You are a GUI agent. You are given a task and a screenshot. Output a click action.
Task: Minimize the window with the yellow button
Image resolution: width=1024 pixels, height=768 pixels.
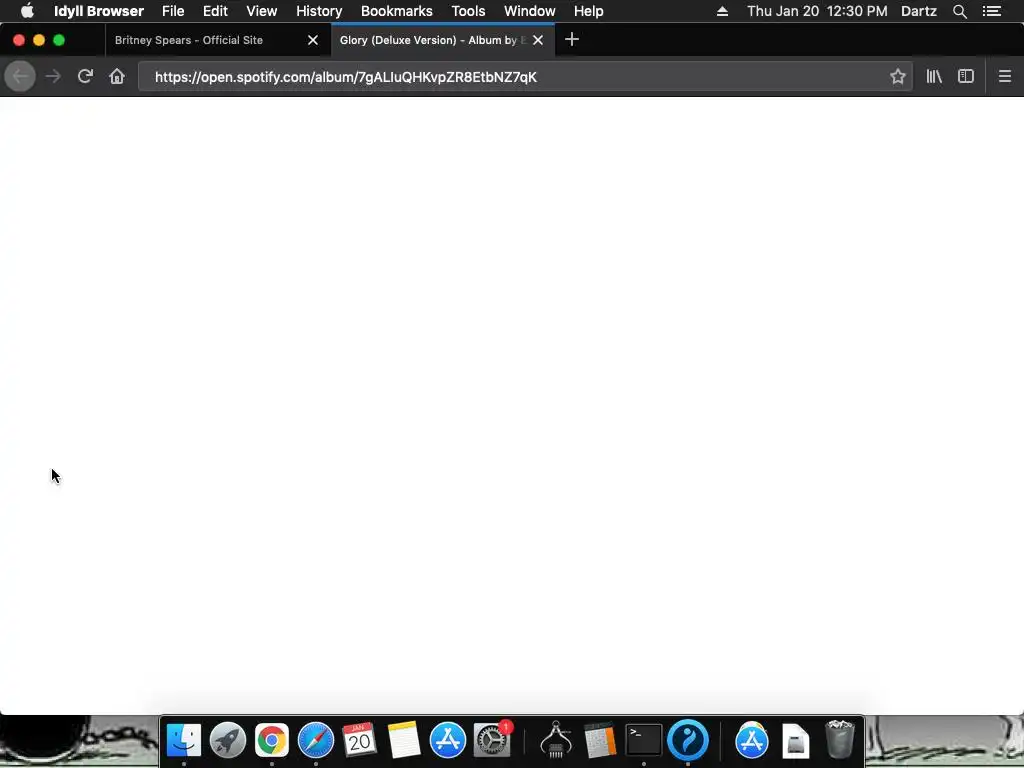coord(39,40)
